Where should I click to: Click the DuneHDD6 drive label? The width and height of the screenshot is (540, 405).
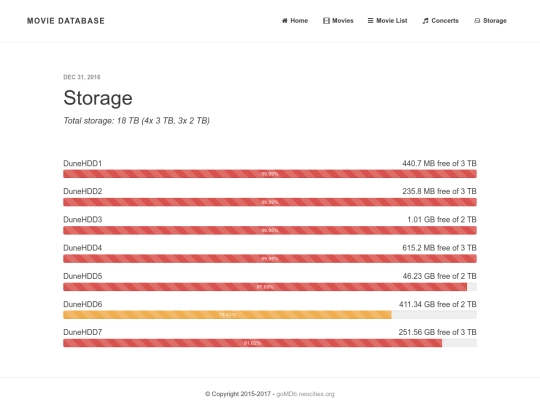[x=83, y=304]
